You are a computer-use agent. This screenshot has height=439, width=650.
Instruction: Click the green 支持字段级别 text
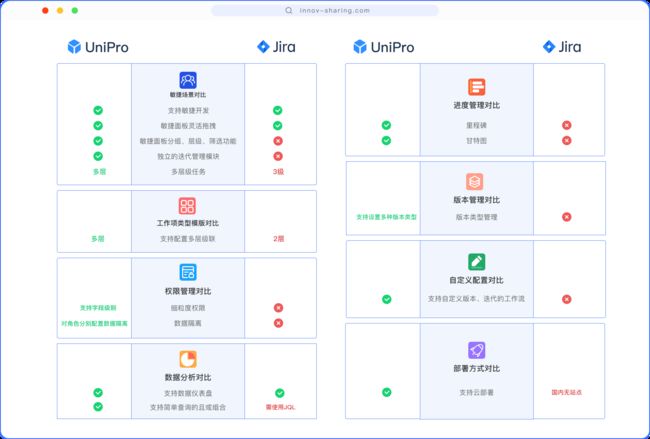point(98,308)
